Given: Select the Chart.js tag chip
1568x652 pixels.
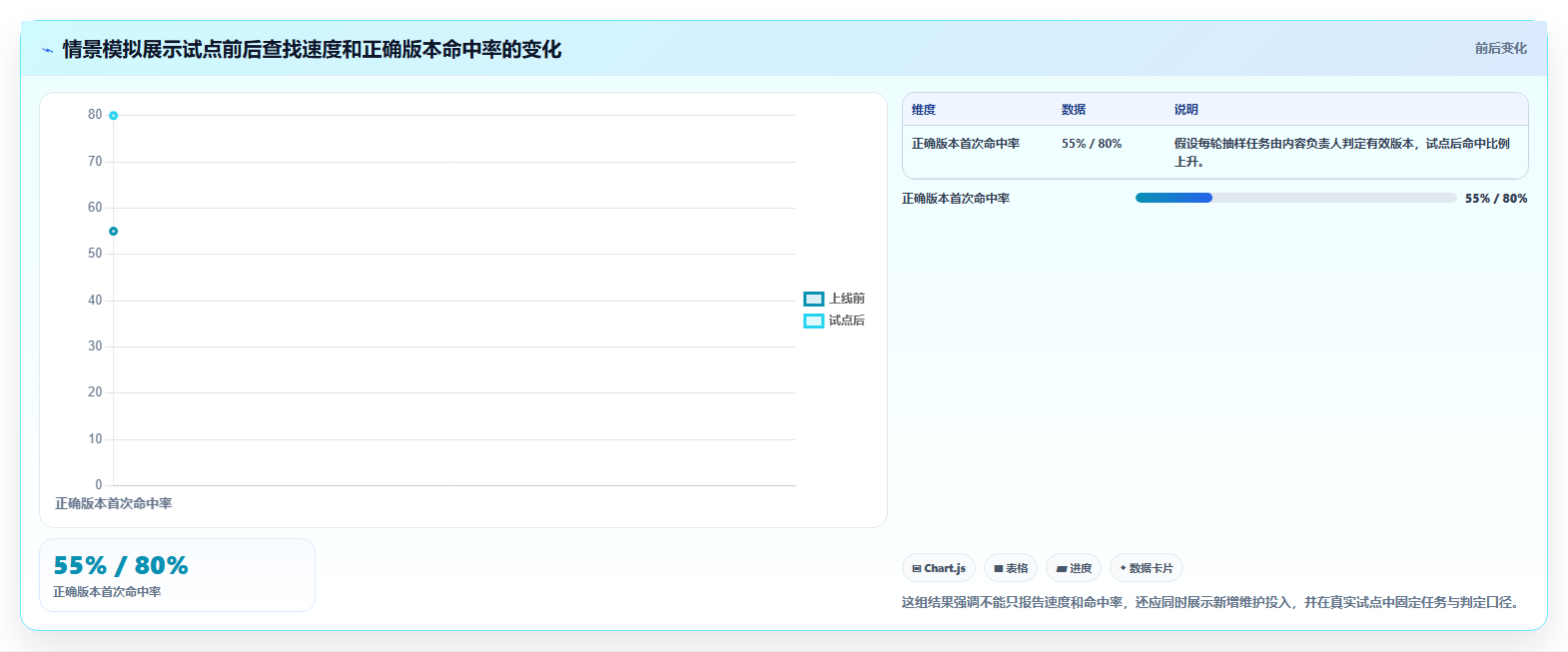Looking at the screenshot, I should click(939, 568).
